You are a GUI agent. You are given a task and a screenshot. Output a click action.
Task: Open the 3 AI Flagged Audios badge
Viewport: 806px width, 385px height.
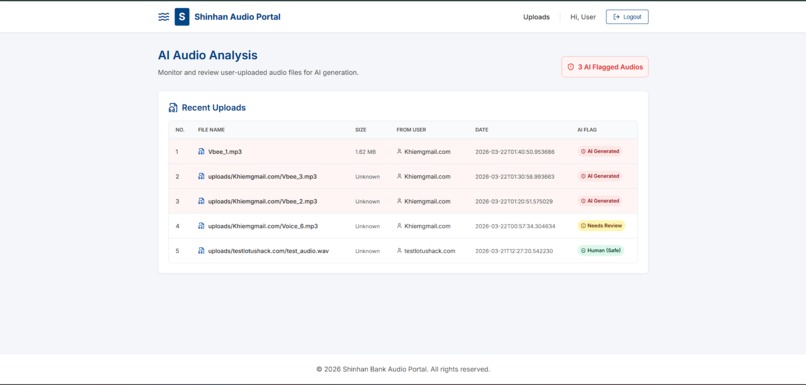605,67
